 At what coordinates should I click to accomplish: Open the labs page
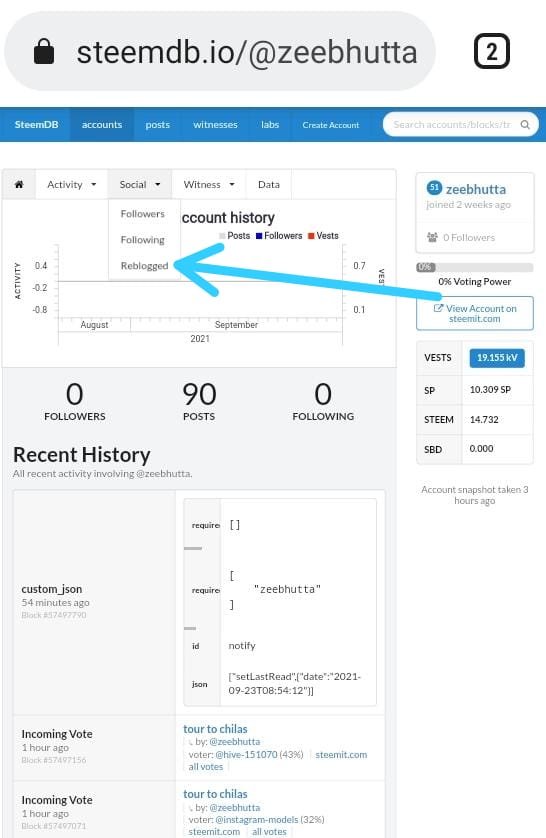(270, 125)
